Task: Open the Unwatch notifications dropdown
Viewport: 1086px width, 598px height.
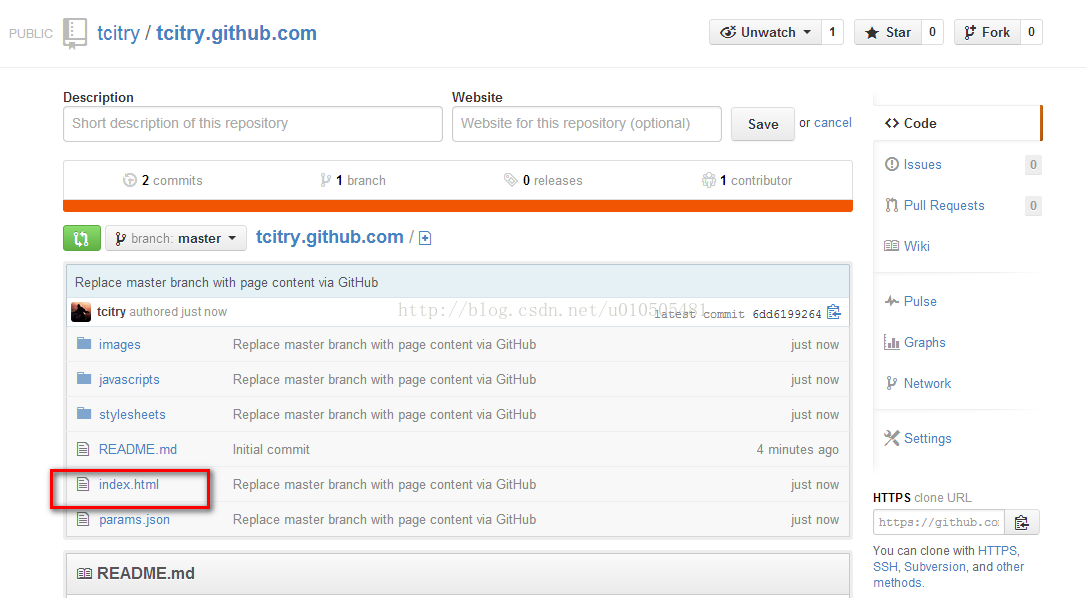Action: (766, 32)
